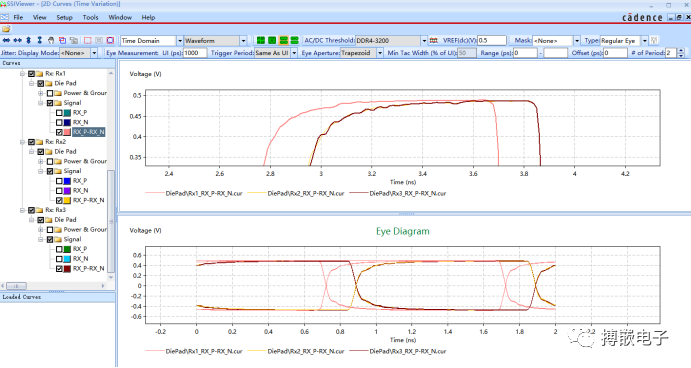Enable the Rx1 RX_P curve checkbox

59,113
